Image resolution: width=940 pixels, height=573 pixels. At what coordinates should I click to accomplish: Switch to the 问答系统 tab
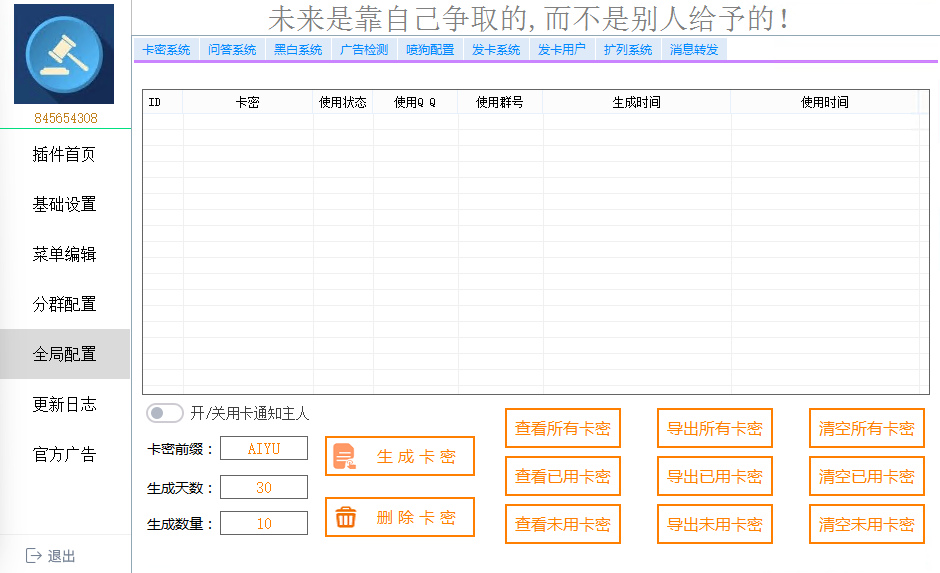click(232, 49)
